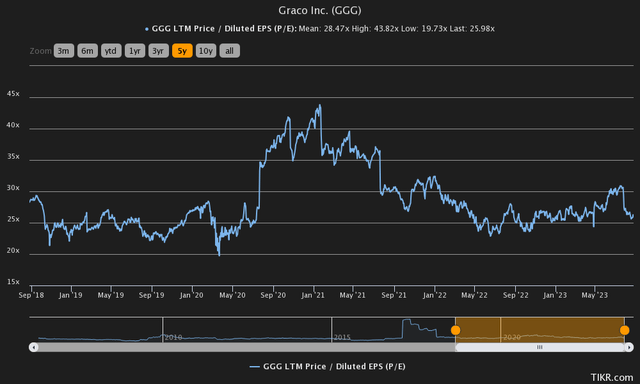
Task: Click the P/E peak near Jan '21
Action: [320, 105]
